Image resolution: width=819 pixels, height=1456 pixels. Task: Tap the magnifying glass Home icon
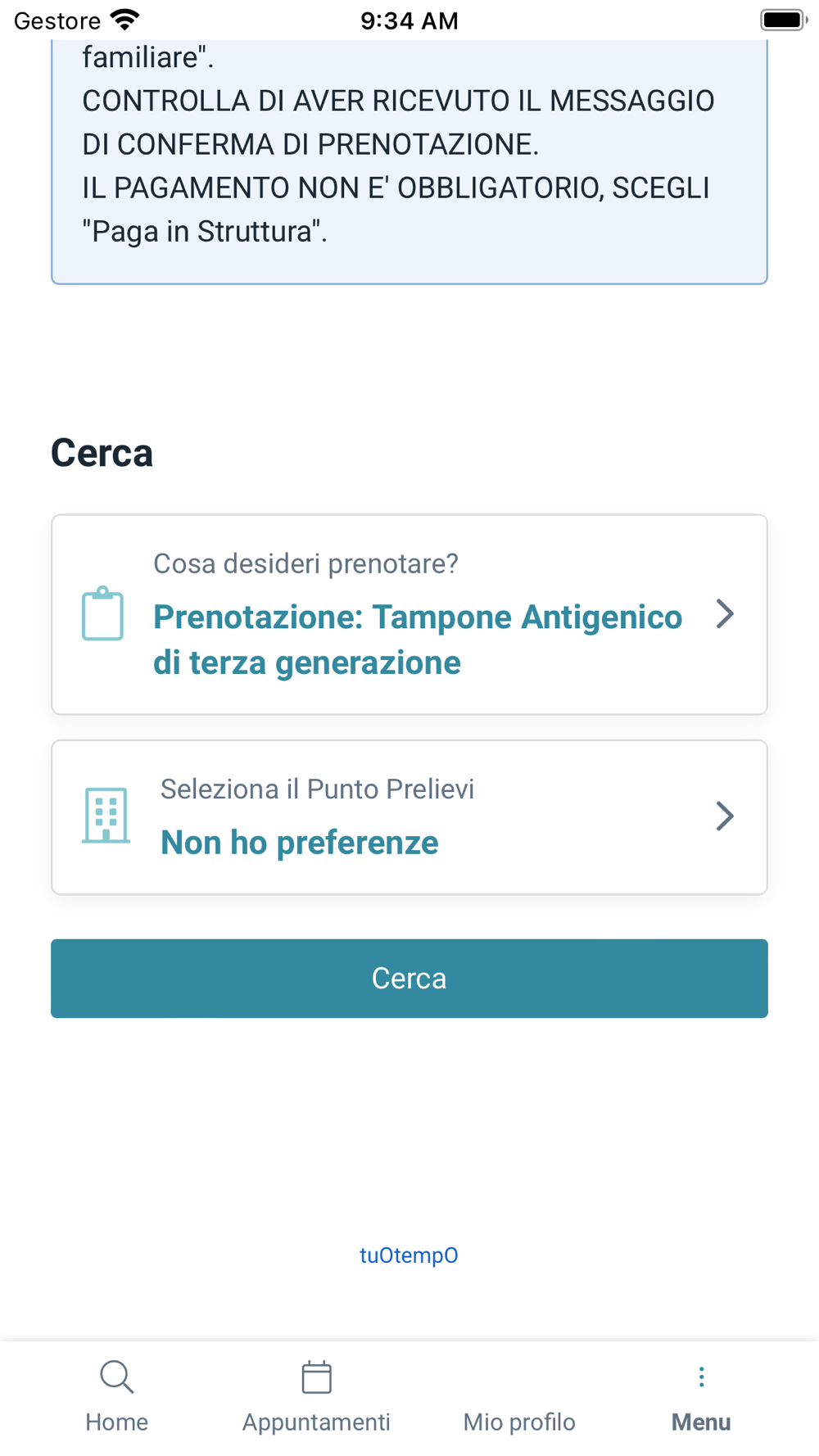click(116, 1377)
